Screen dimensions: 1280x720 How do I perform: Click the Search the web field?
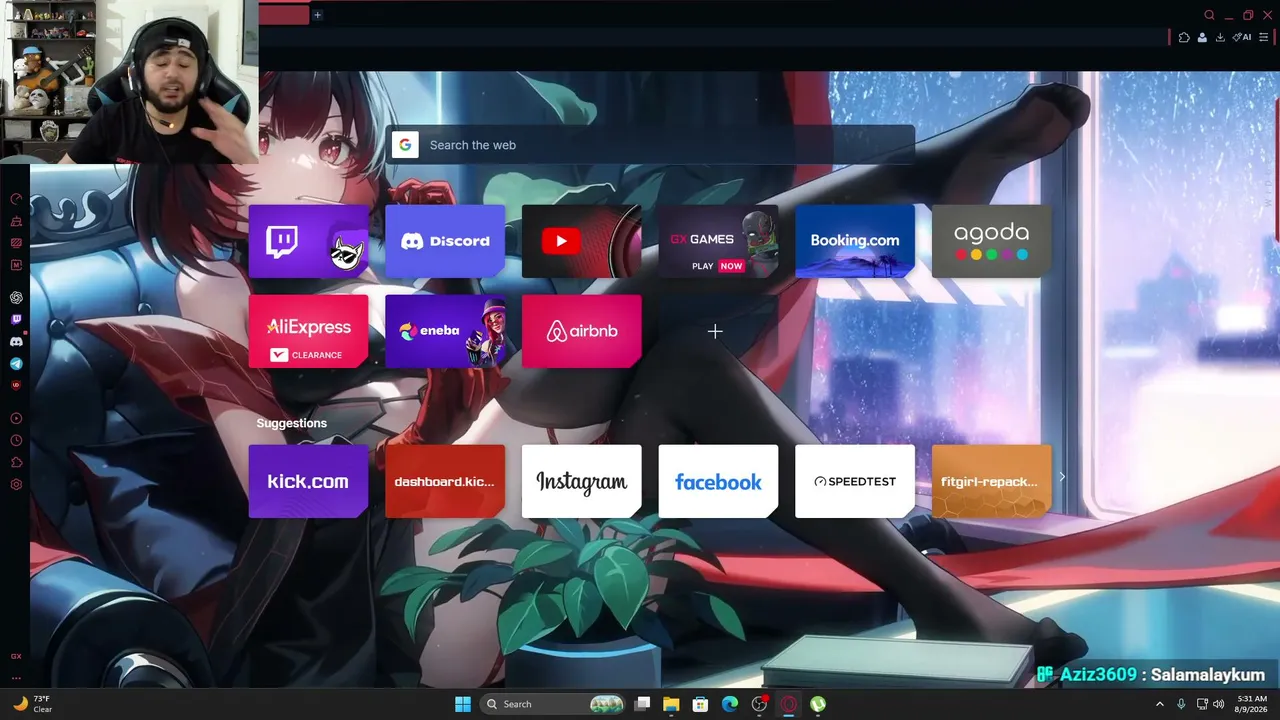click(x=650, y=145)
